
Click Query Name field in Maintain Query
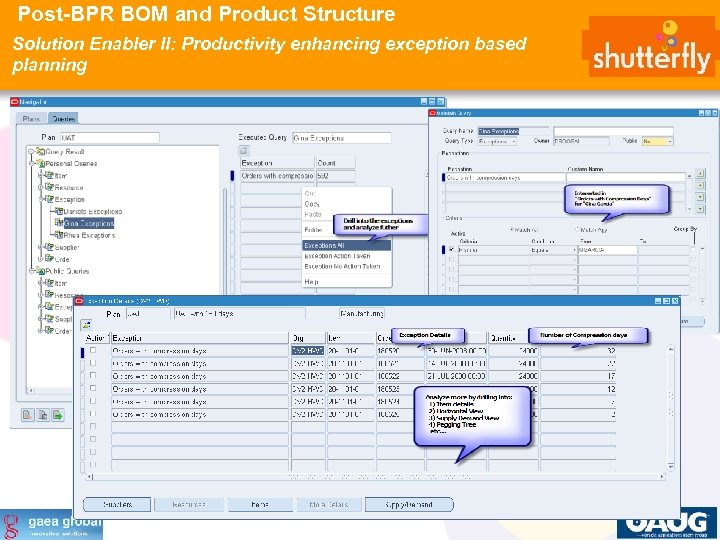tap(513, 131)
